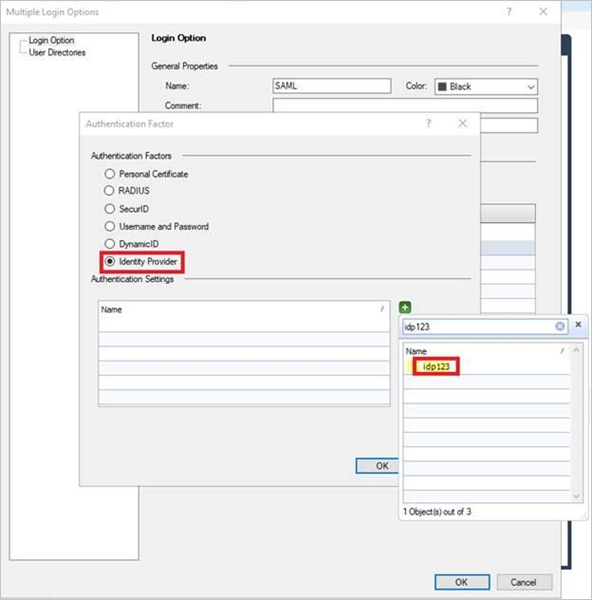Select the DynamicID radio button
592x600 pixels.
(109, 244)
